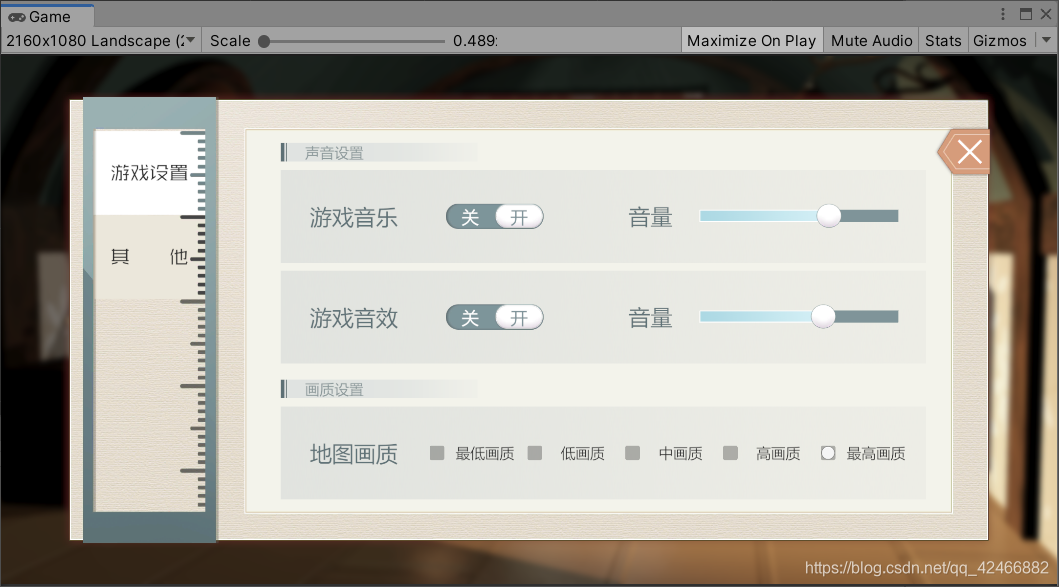Viewport: 1059px width, 587px height.
Task: Click the gamepad icon on the Game tab
Action: [17, 17]
